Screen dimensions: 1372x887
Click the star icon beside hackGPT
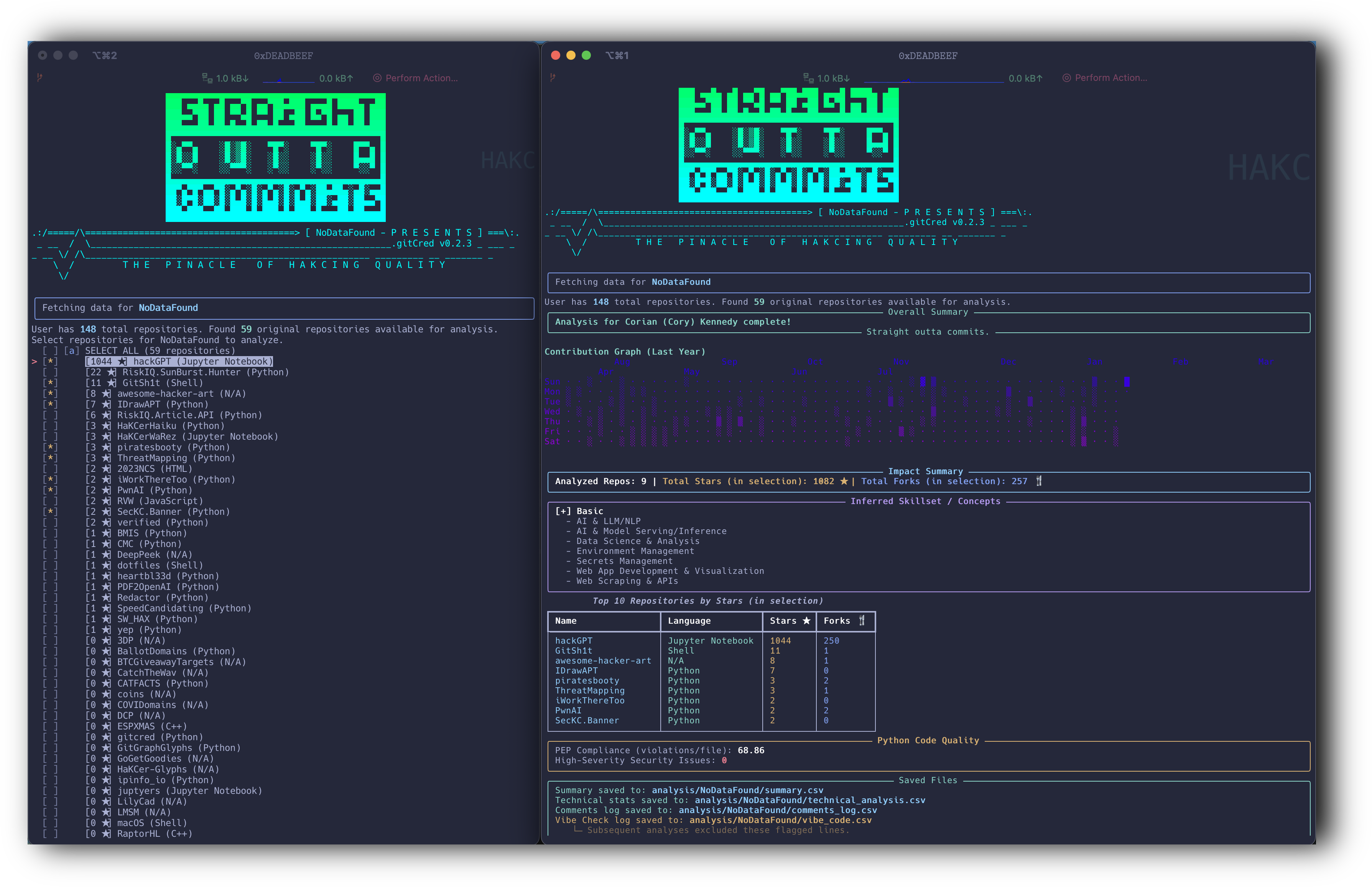122,362
